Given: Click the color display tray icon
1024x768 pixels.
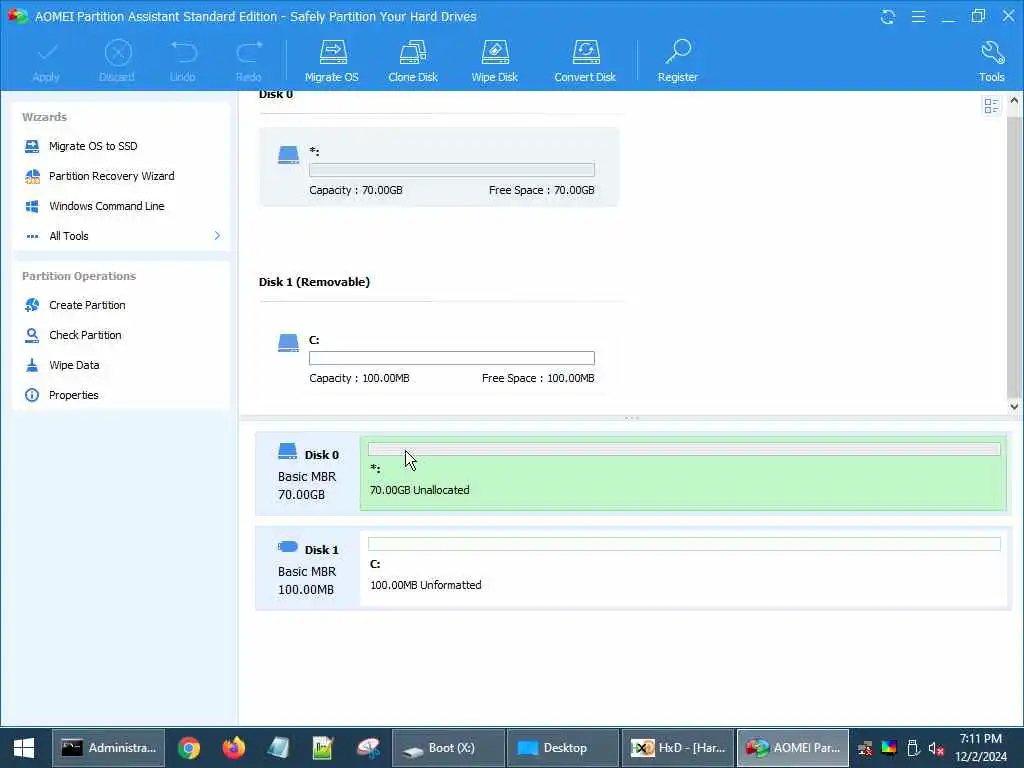Looking at the screenshot, I should tap(889, 748).
